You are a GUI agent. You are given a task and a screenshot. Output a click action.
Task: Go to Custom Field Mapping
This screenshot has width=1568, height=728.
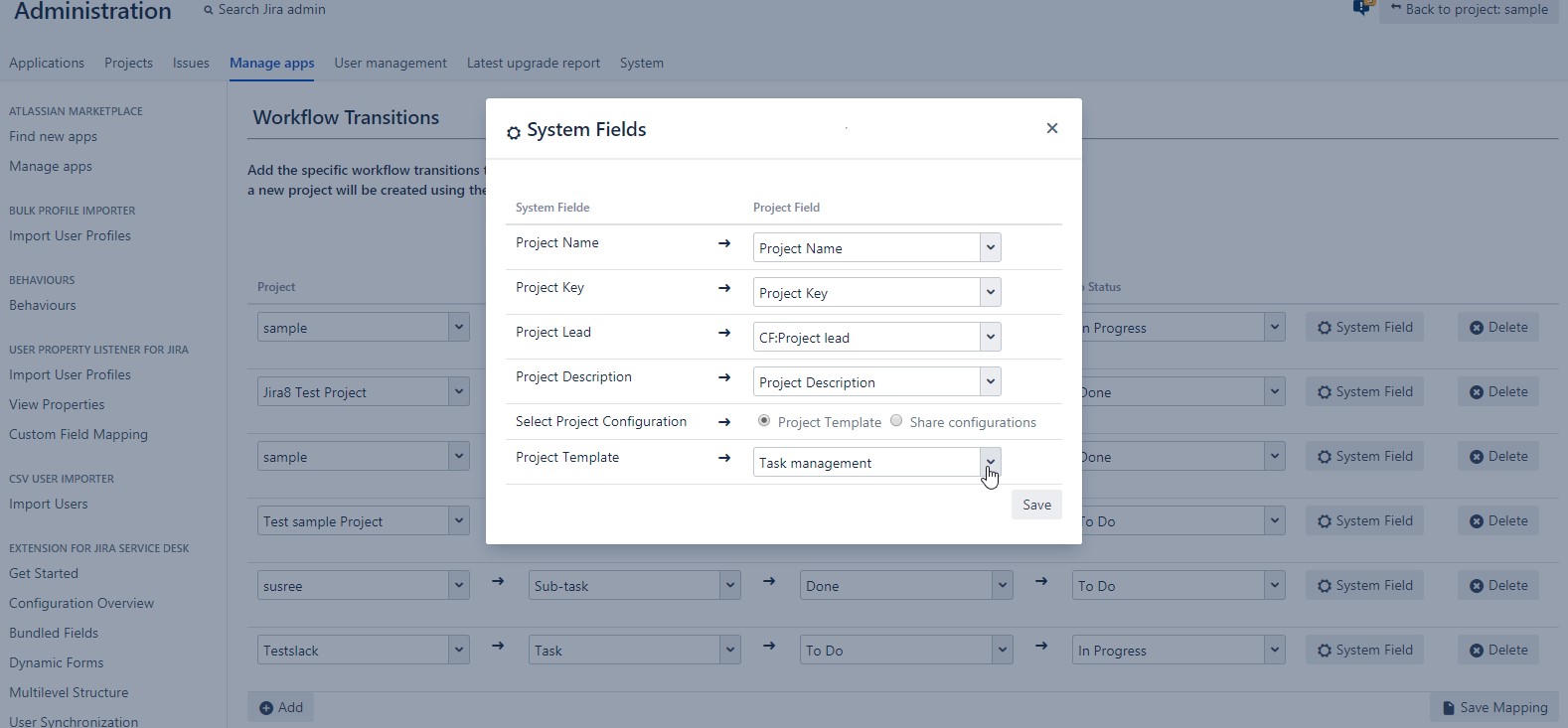pyautogui.click(x=78, y=435)
